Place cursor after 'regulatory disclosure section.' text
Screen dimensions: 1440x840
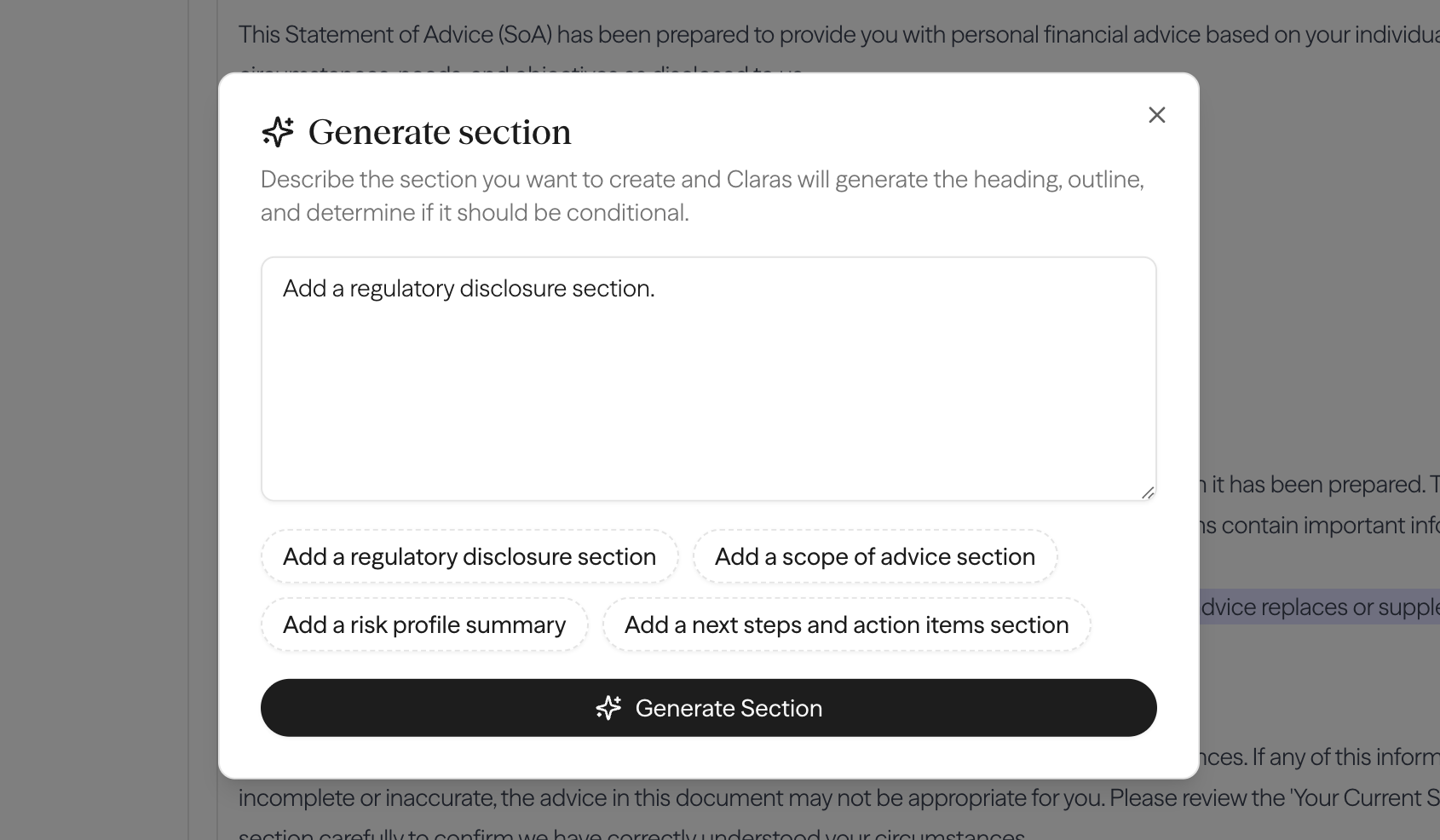[656, 289]
